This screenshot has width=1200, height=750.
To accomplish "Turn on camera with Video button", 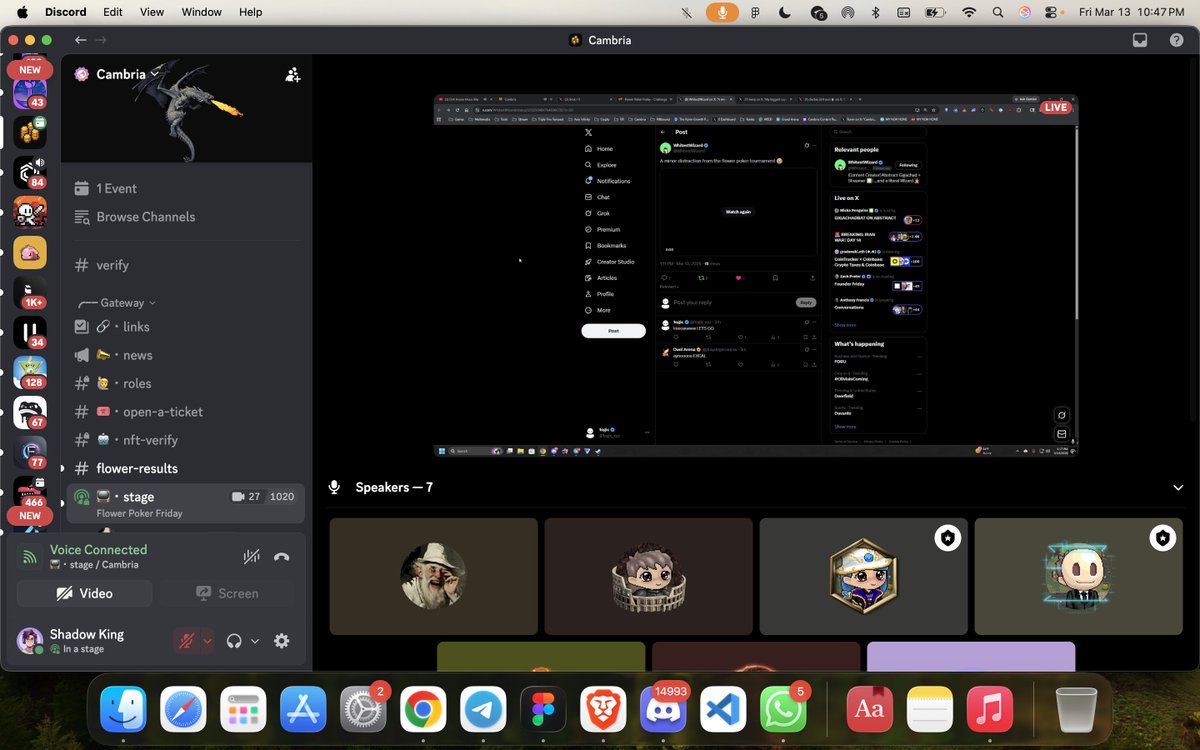I will (85, 593).
